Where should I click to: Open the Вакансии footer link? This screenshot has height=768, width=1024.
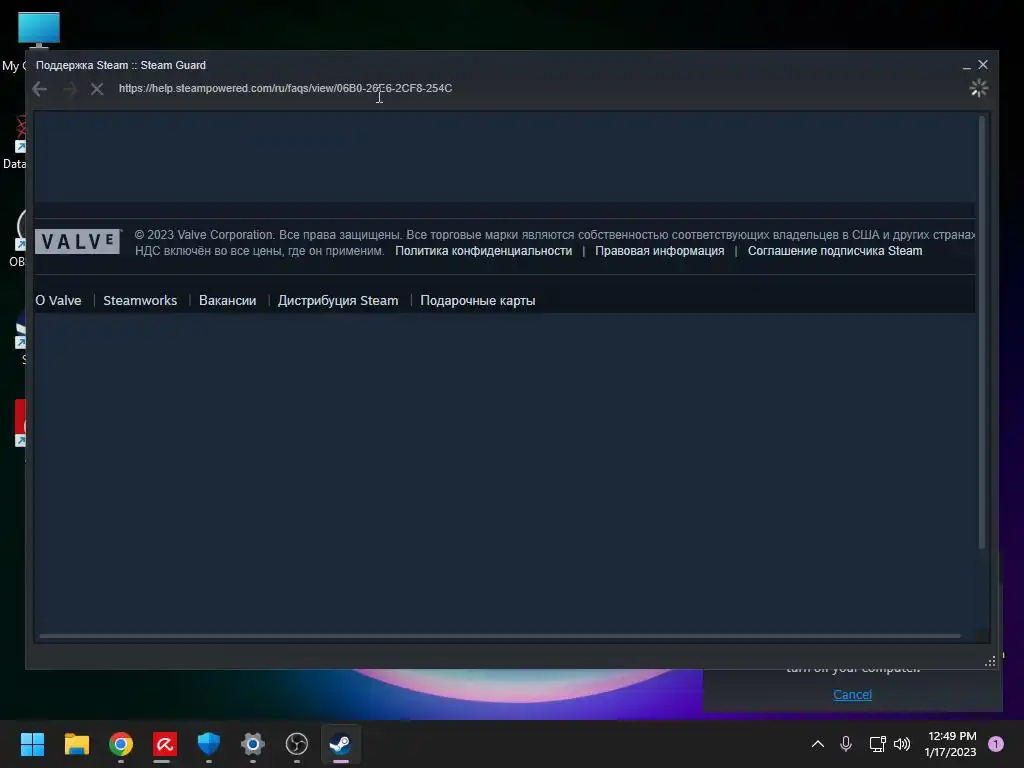pos(227,300)
